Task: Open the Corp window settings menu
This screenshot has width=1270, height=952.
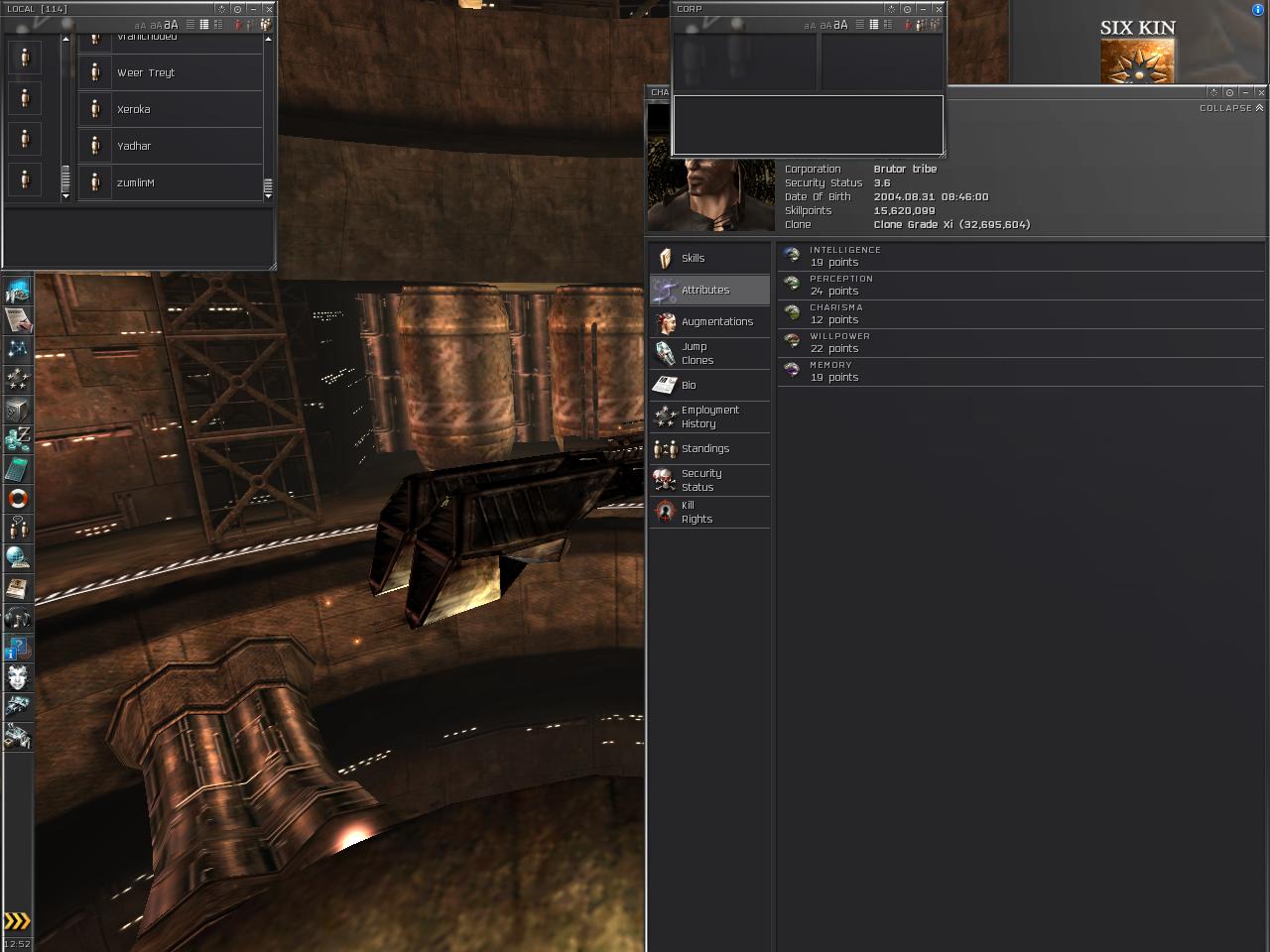Action: click(891, 9)
